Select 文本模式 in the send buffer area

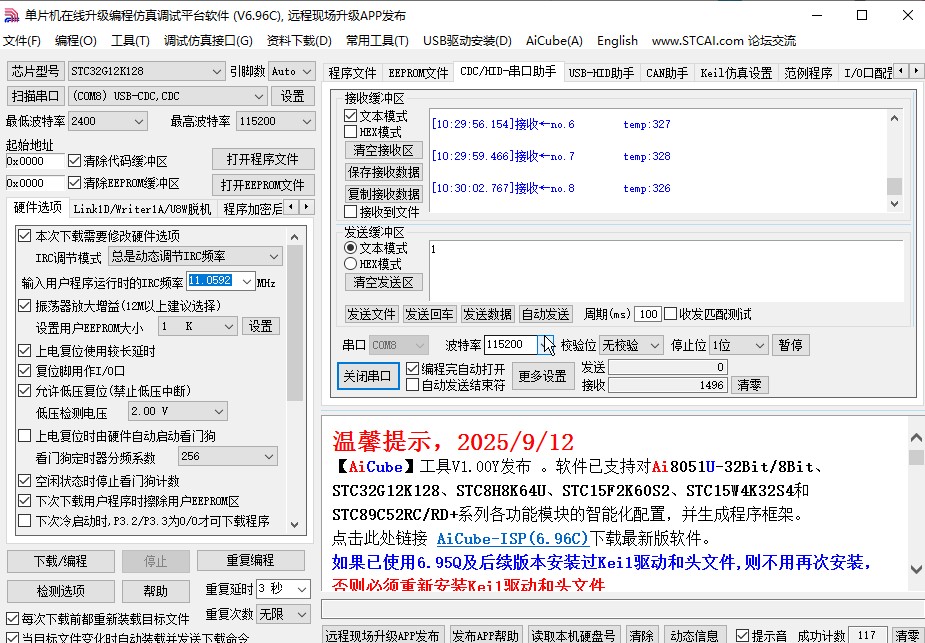pyautogui.click(x=349, y=249)
